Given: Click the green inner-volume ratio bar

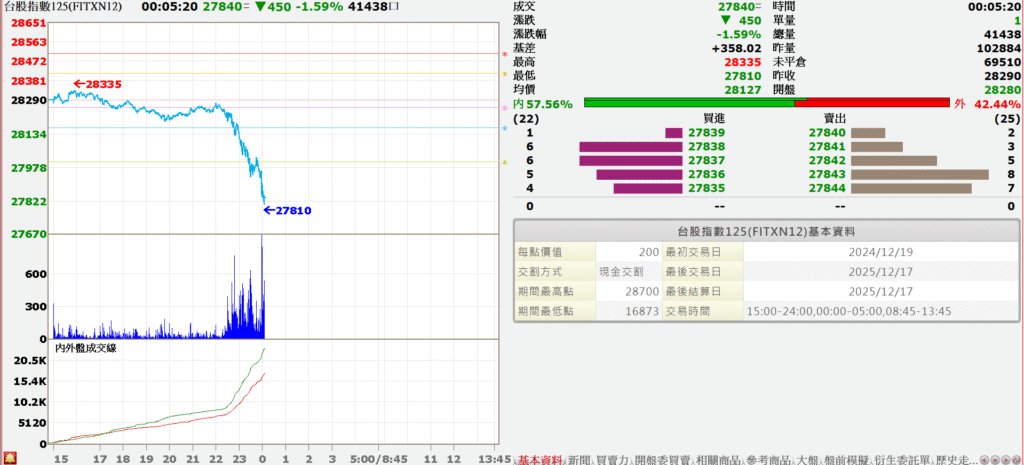Looking at the screenshot, I should 689,103.
